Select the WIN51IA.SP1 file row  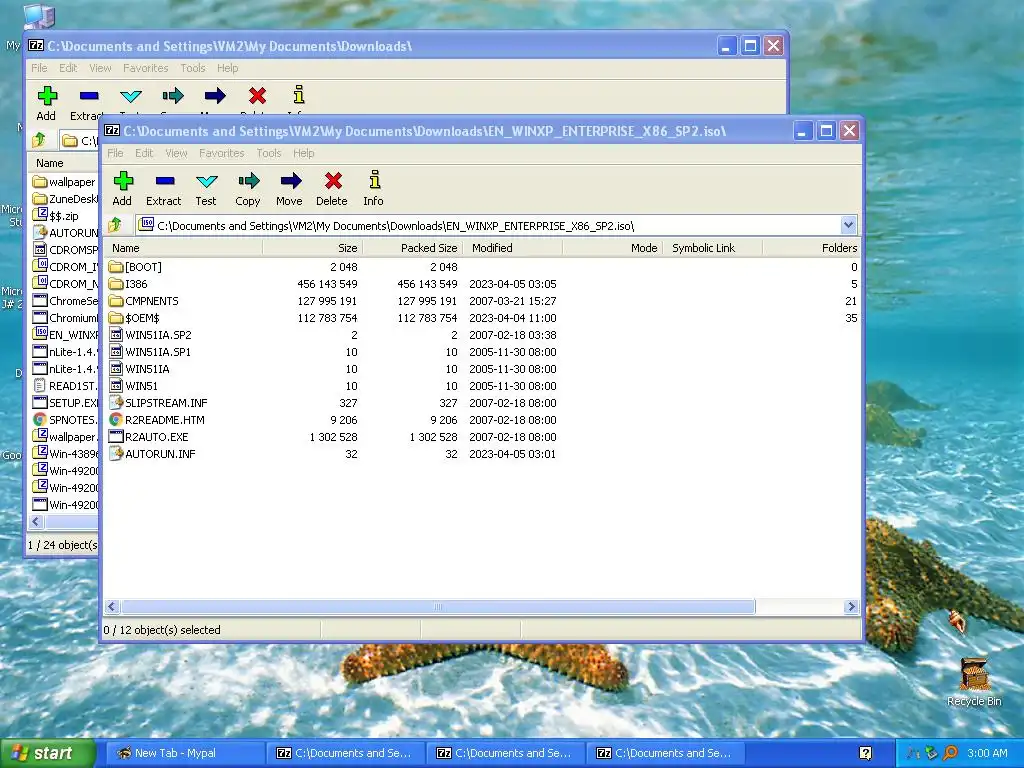tap(483, 352)
